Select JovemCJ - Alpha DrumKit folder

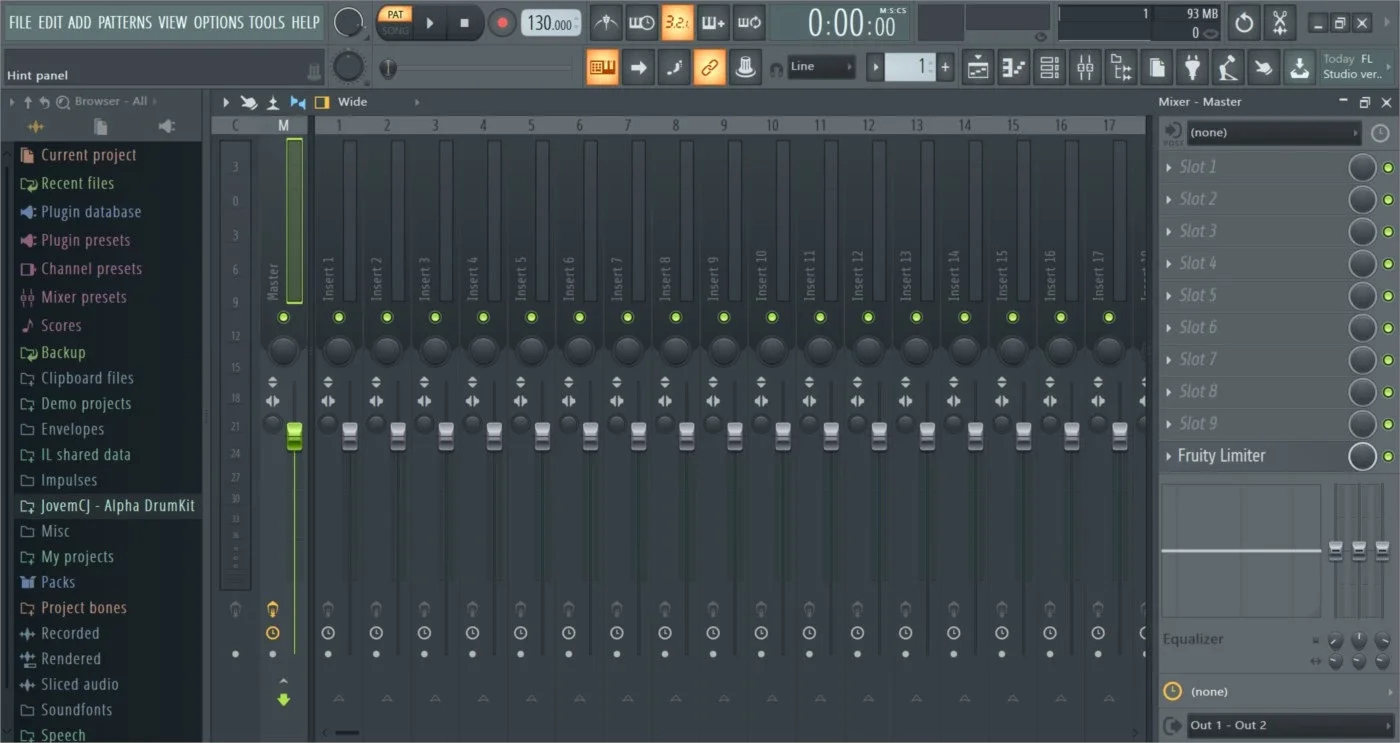117,506
